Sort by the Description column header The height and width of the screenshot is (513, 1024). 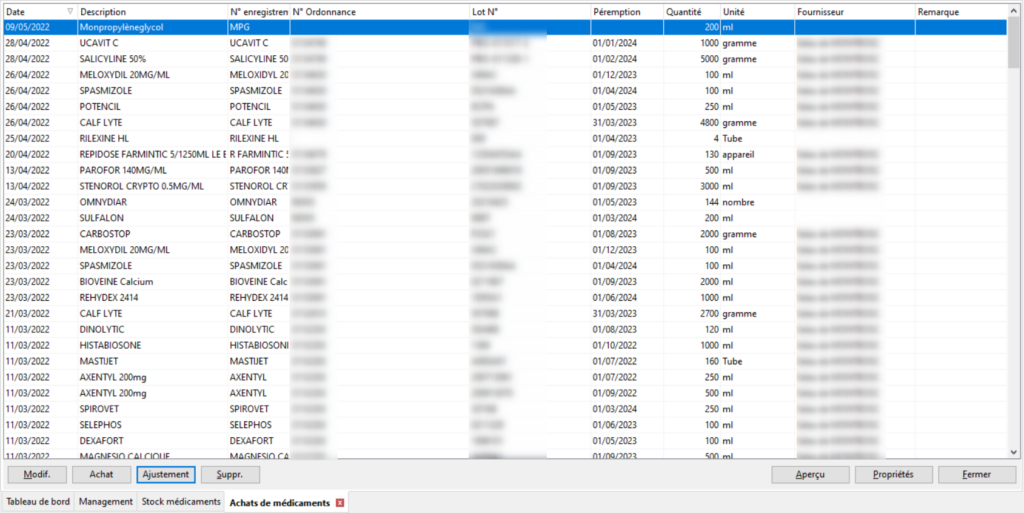pyautogui.click(x=150, y=12)
